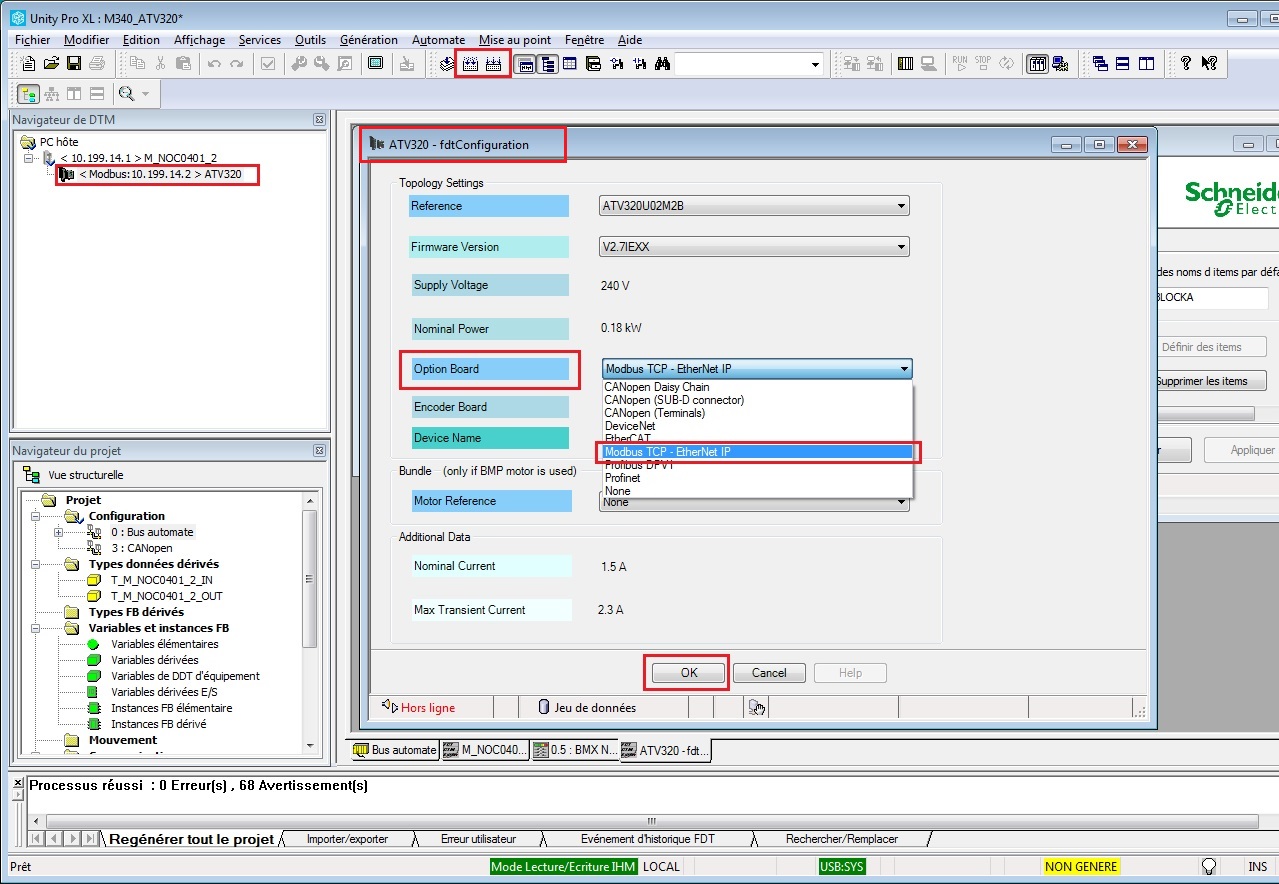Select 3 : CANopen in project tree

pos(142,548)
